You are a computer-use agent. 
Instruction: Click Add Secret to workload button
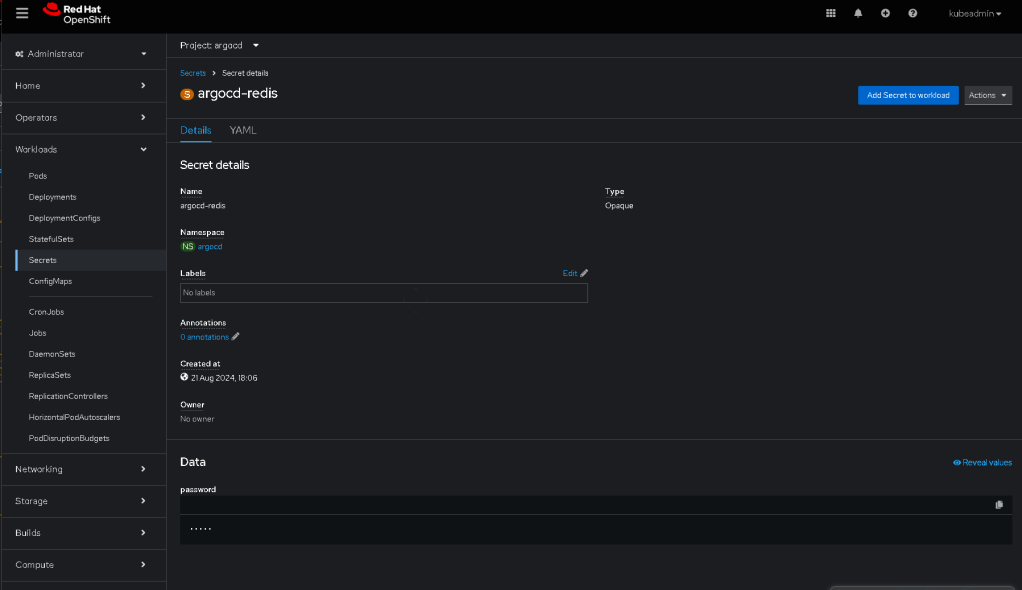pos(908,95)
